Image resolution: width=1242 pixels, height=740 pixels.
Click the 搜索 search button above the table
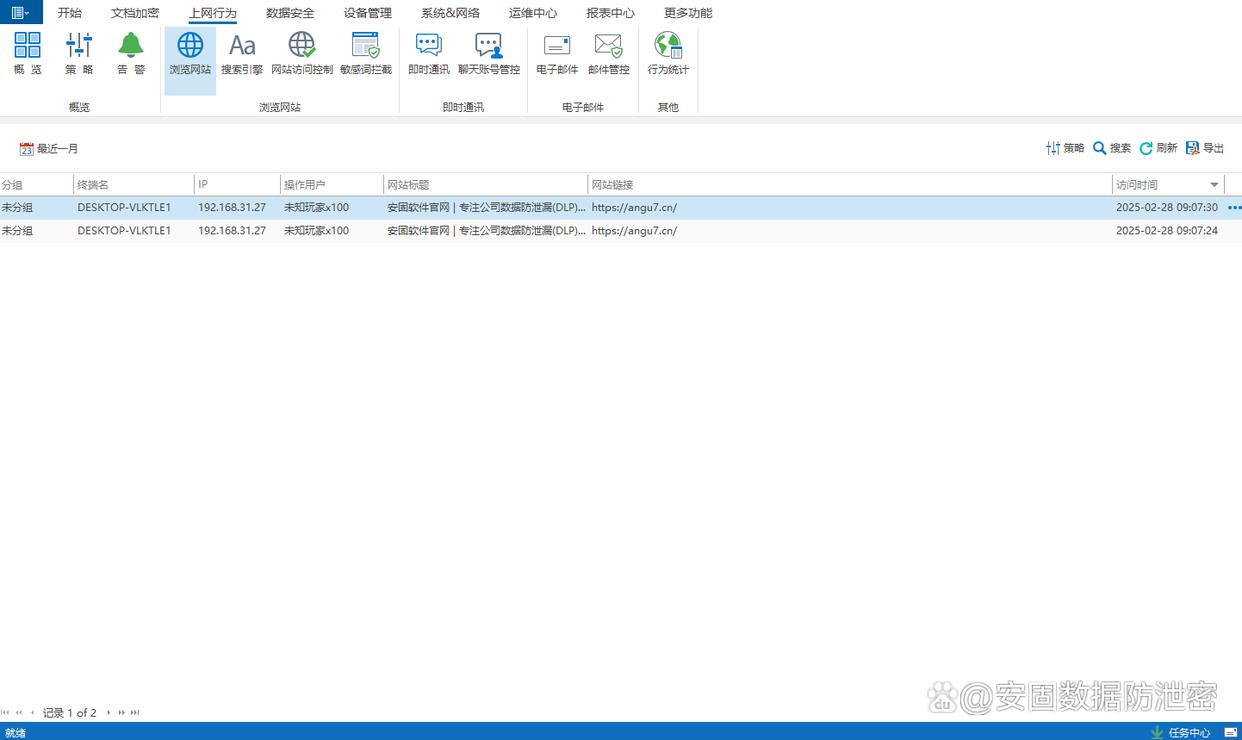[x=1112, y=148]
